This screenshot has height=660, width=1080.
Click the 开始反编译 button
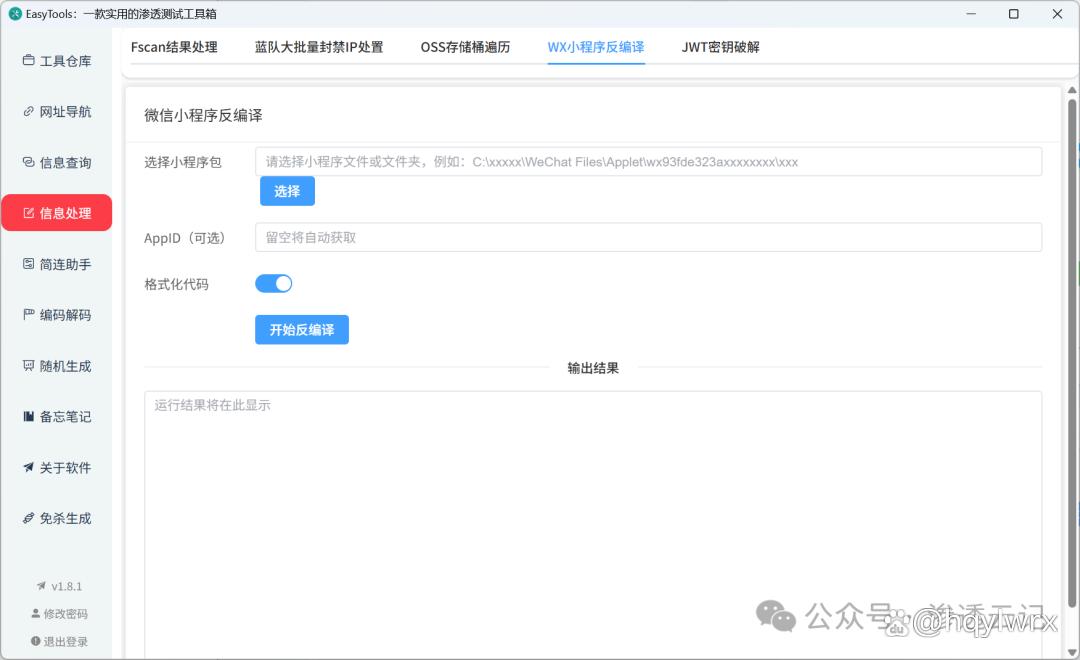[x=302, y=330]
